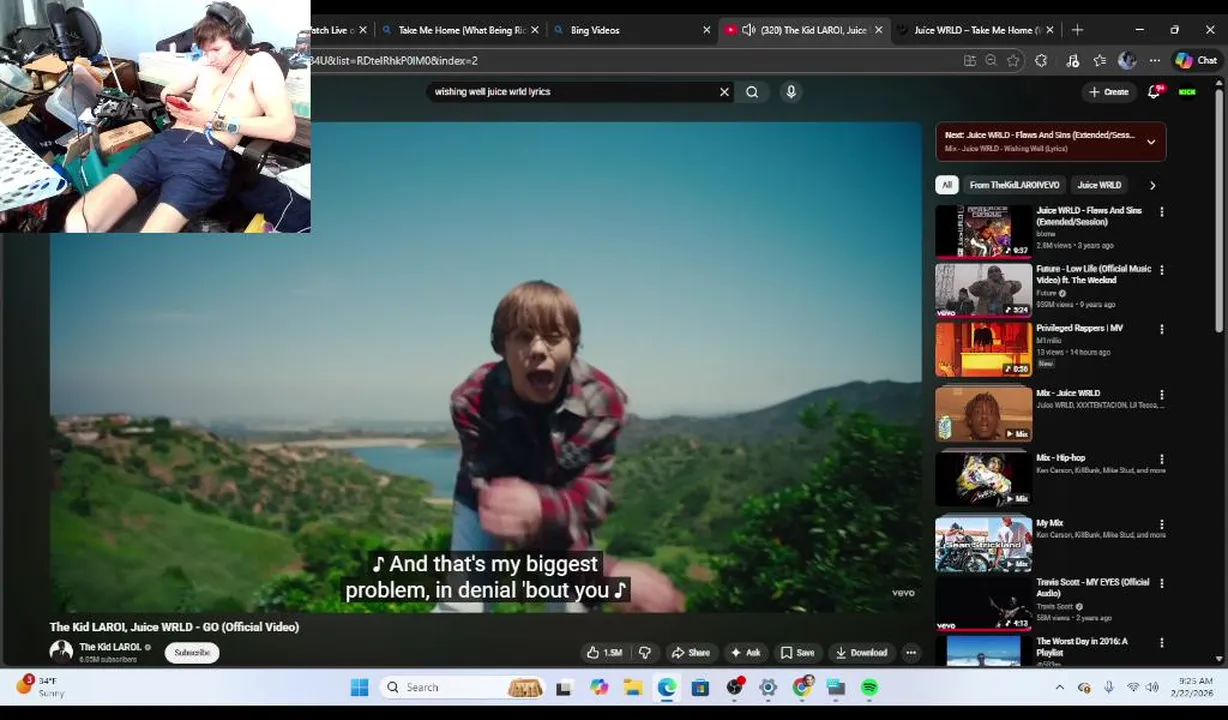The image size is (1228, 720).
Task: Dislike the video with thumbs down
Action: point(645,653)
